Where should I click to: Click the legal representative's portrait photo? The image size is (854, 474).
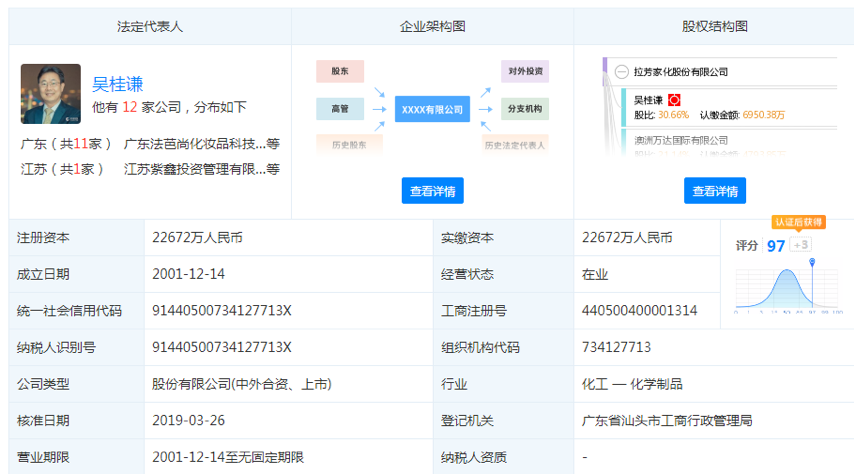pos(50,94)
